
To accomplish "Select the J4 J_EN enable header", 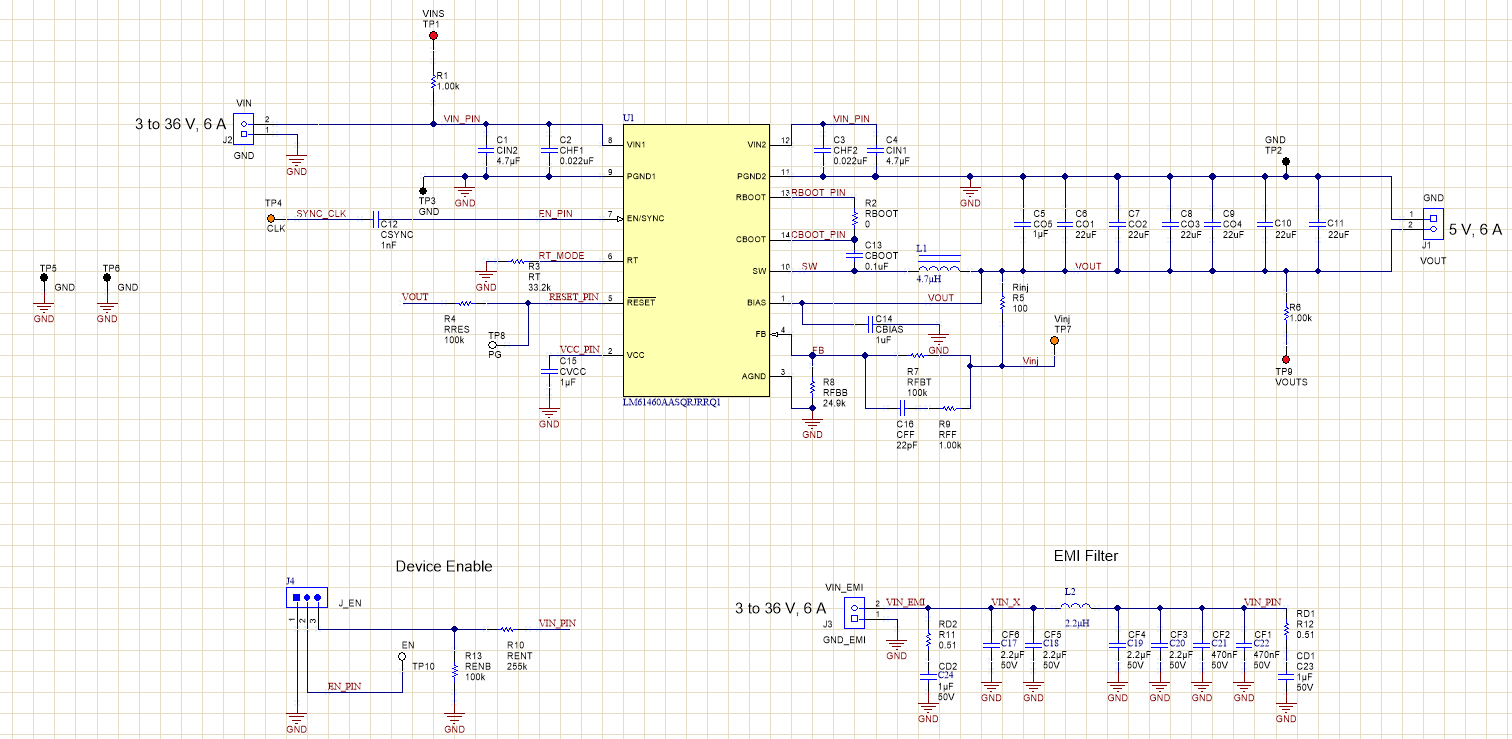I will [308, 597].
